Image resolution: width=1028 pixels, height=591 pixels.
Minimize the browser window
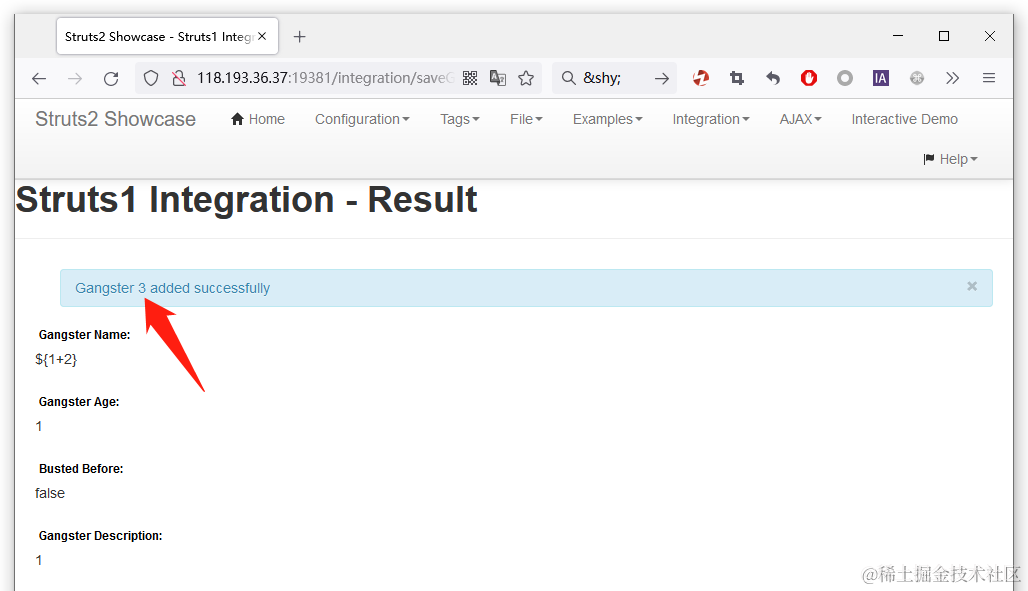pos(898,36)
